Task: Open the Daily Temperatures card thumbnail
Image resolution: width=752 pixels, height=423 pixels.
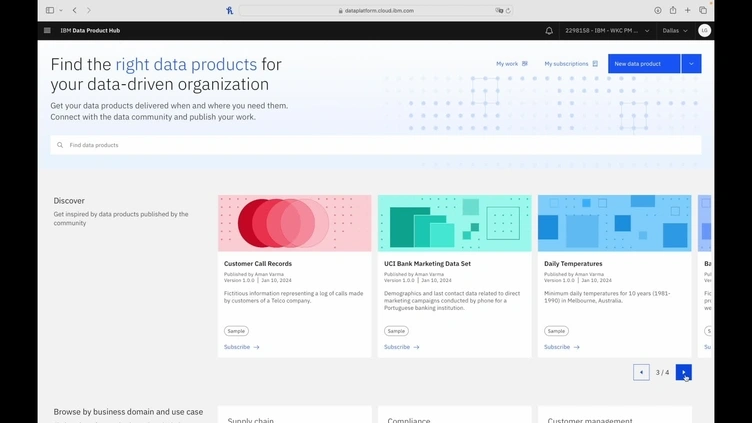Action: (x=614, y=222)
